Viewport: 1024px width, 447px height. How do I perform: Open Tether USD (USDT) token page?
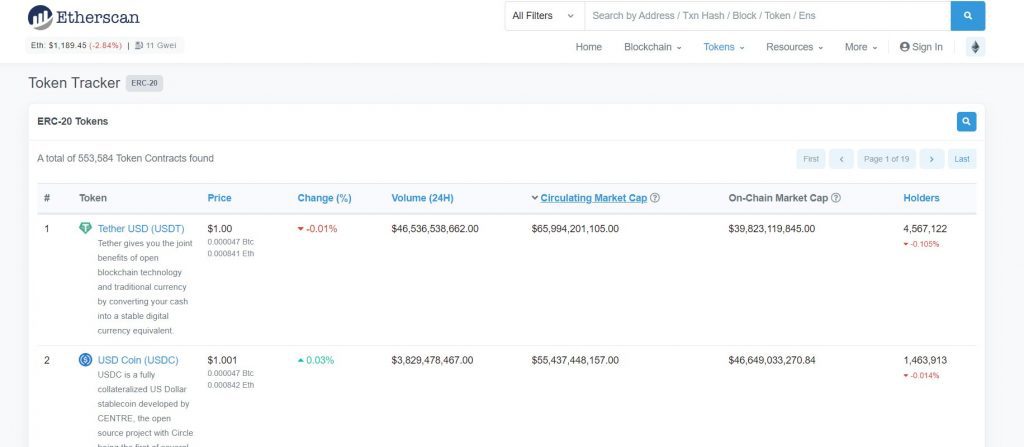pyautogui.click(x=141, y=229)
